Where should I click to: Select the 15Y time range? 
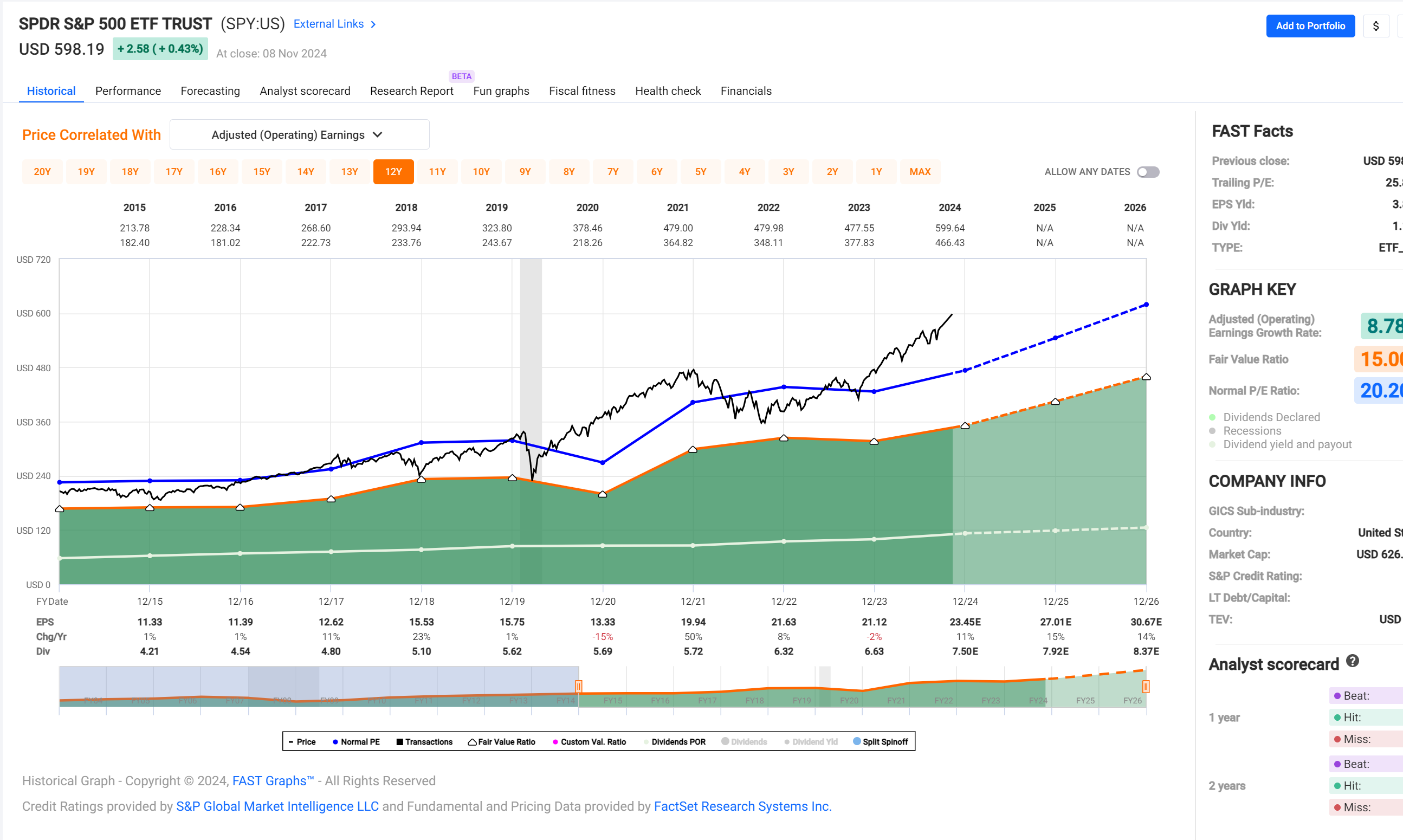(262, 172)
